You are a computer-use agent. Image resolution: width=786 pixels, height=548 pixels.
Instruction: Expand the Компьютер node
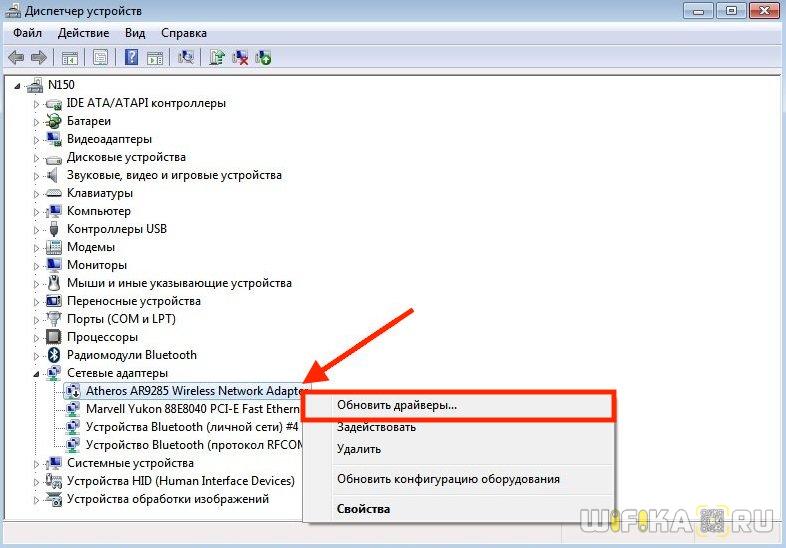[x=36, y=212]
